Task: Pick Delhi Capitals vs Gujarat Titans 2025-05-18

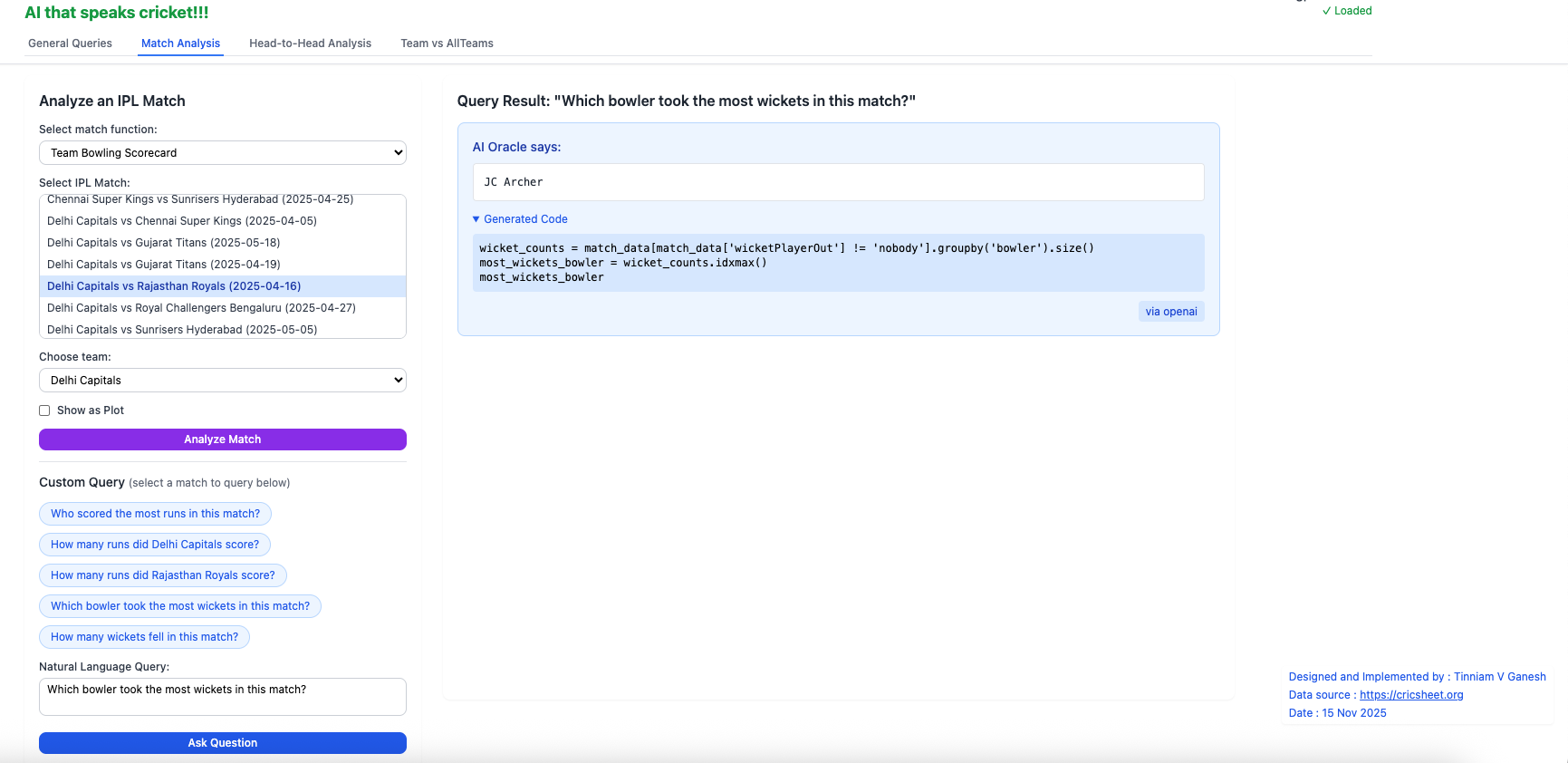Action: pos(164,243)
